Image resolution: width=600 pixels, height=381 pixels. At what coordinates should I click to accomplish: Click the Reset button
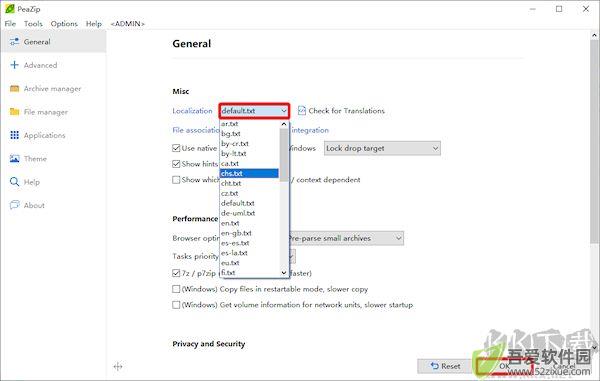pos(445,366)
